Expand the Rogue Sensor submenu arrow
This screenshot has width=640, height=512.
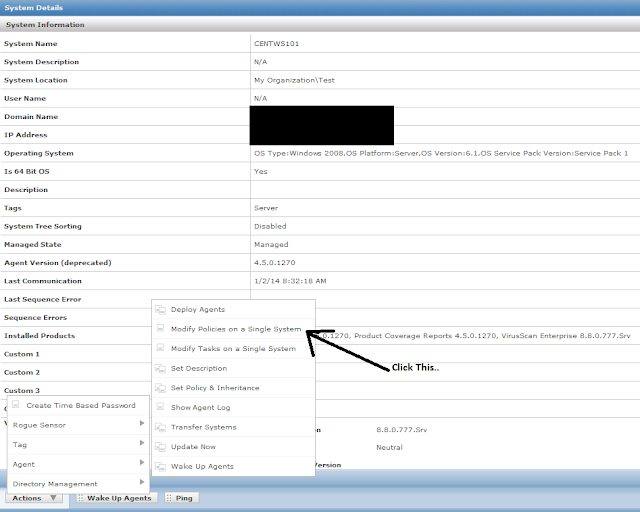pos(142,423)
